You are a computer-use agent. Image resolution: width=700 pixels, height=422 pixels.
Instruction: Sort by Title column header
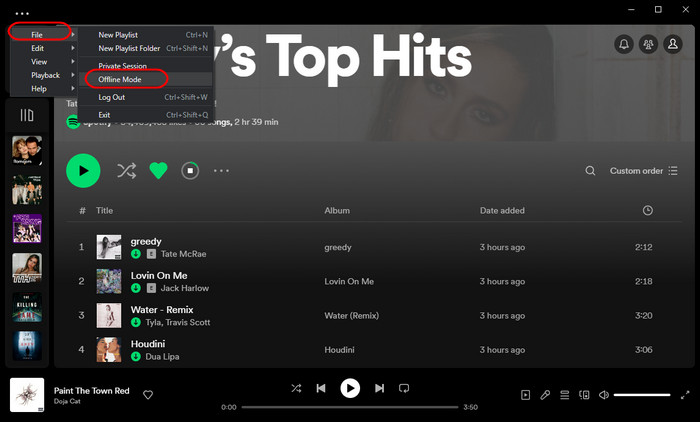(104, 210)
